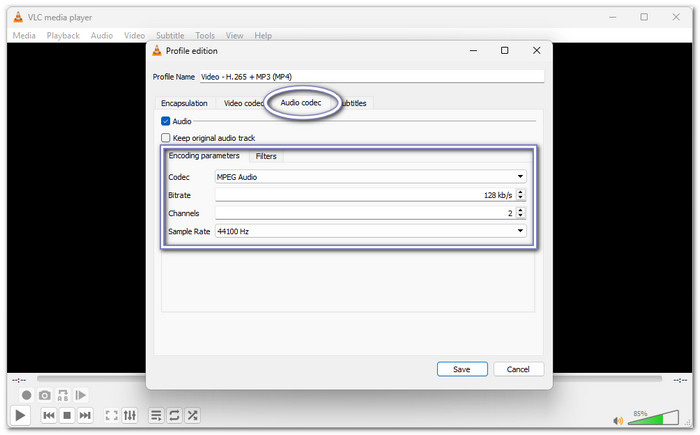Open the Filters sub-tab

[266, 156]
